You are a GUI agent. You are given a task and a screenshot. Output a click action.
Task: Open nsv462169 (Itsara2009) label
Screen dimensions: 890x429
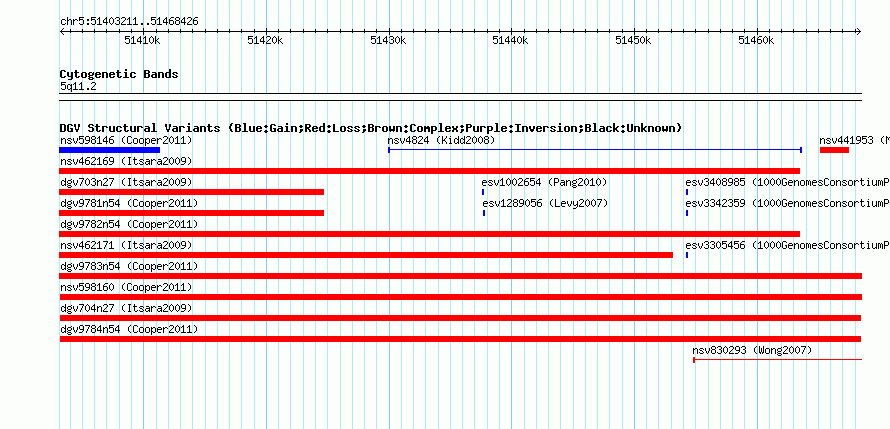[x=126, y=161]
